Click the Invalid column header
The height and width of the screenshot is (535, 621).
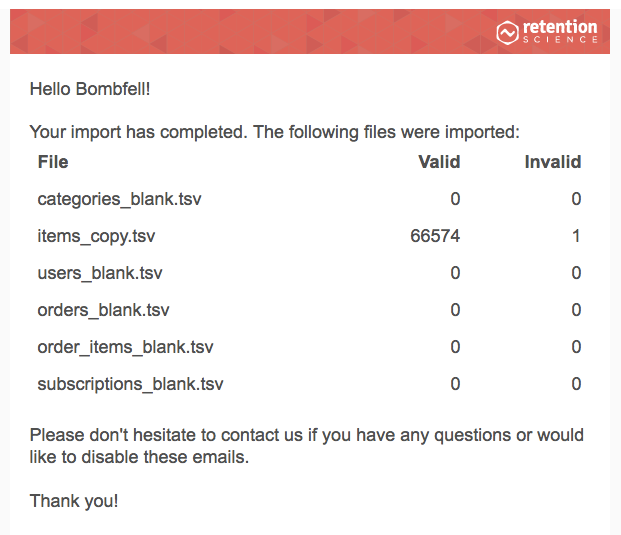click(553, 162)
